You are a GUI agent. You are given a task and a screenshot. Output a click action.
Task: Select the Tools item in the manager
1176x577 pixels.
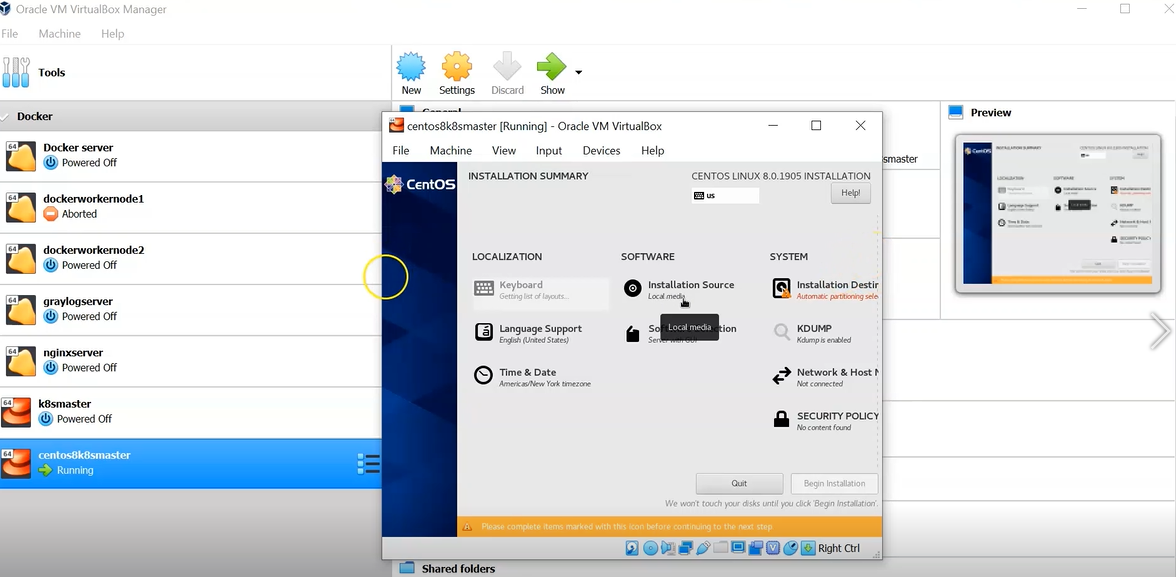(195, 73)
